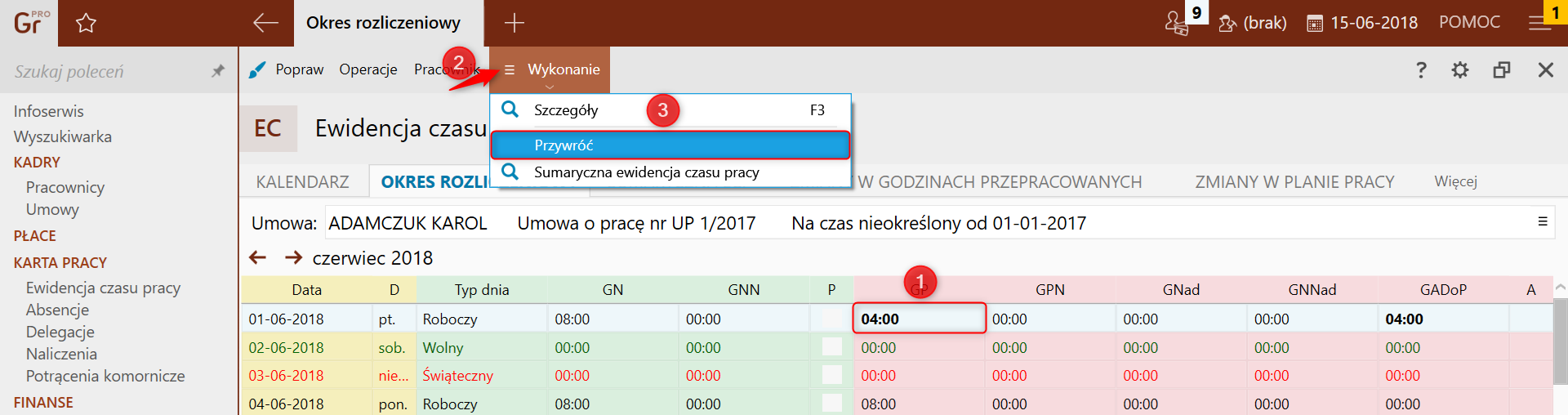This screenshot has width=1568, height=415.
Task: Select Szczegóły menu entry
Action: 670,110
